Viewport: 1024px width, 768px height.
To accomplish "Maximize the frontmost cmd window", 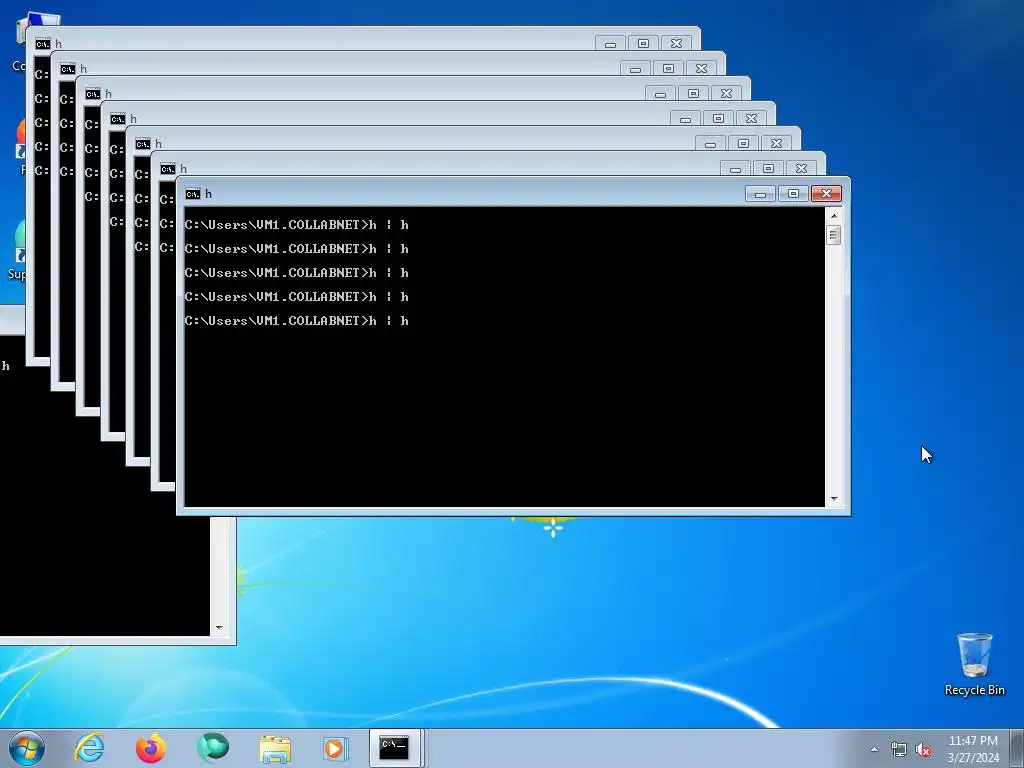I will (x=793, y=194).
